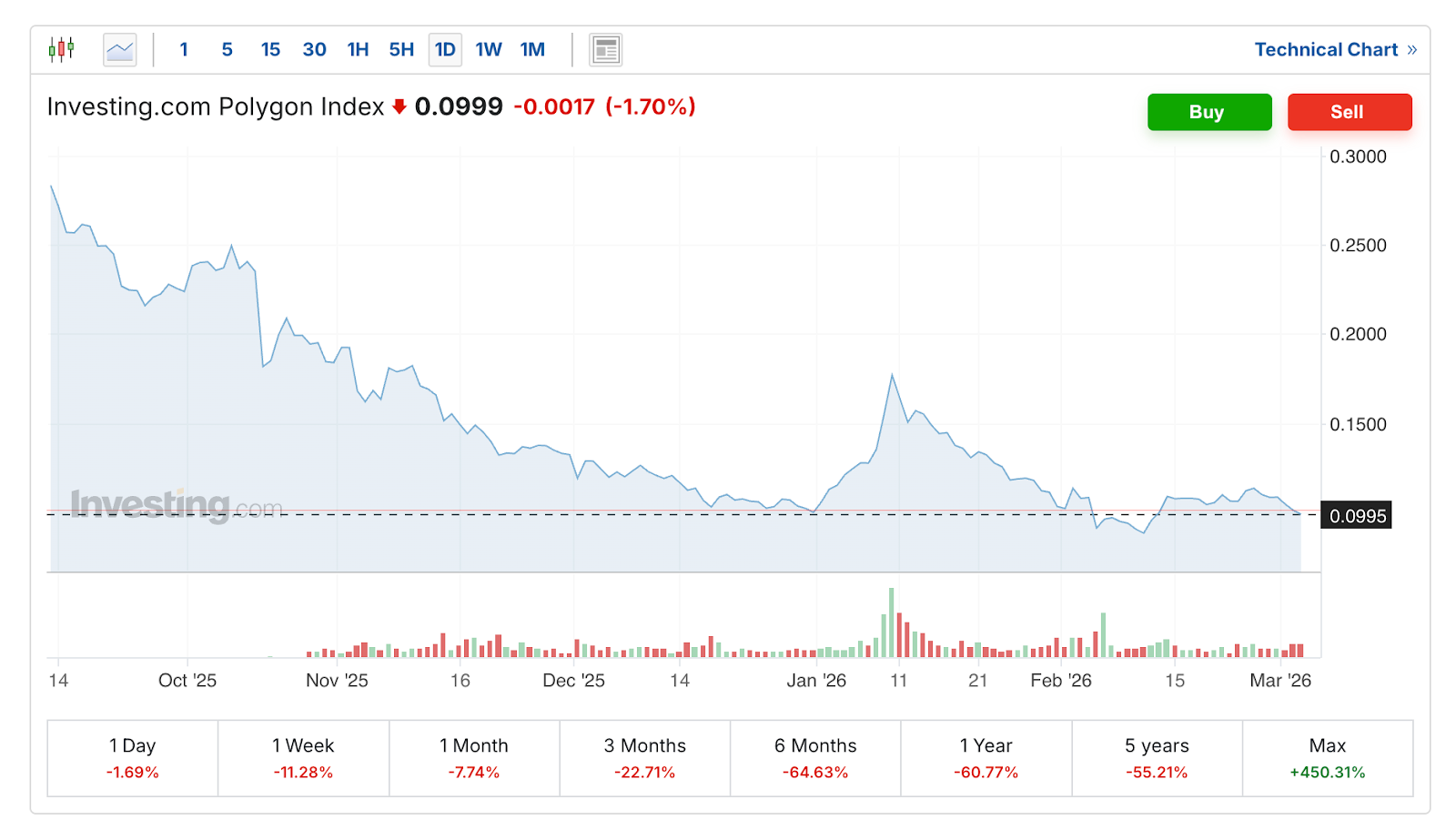The image size is (1456, 830).
Task: Click the Investing.com Polygon Index title
Action: tap(216, 106)
